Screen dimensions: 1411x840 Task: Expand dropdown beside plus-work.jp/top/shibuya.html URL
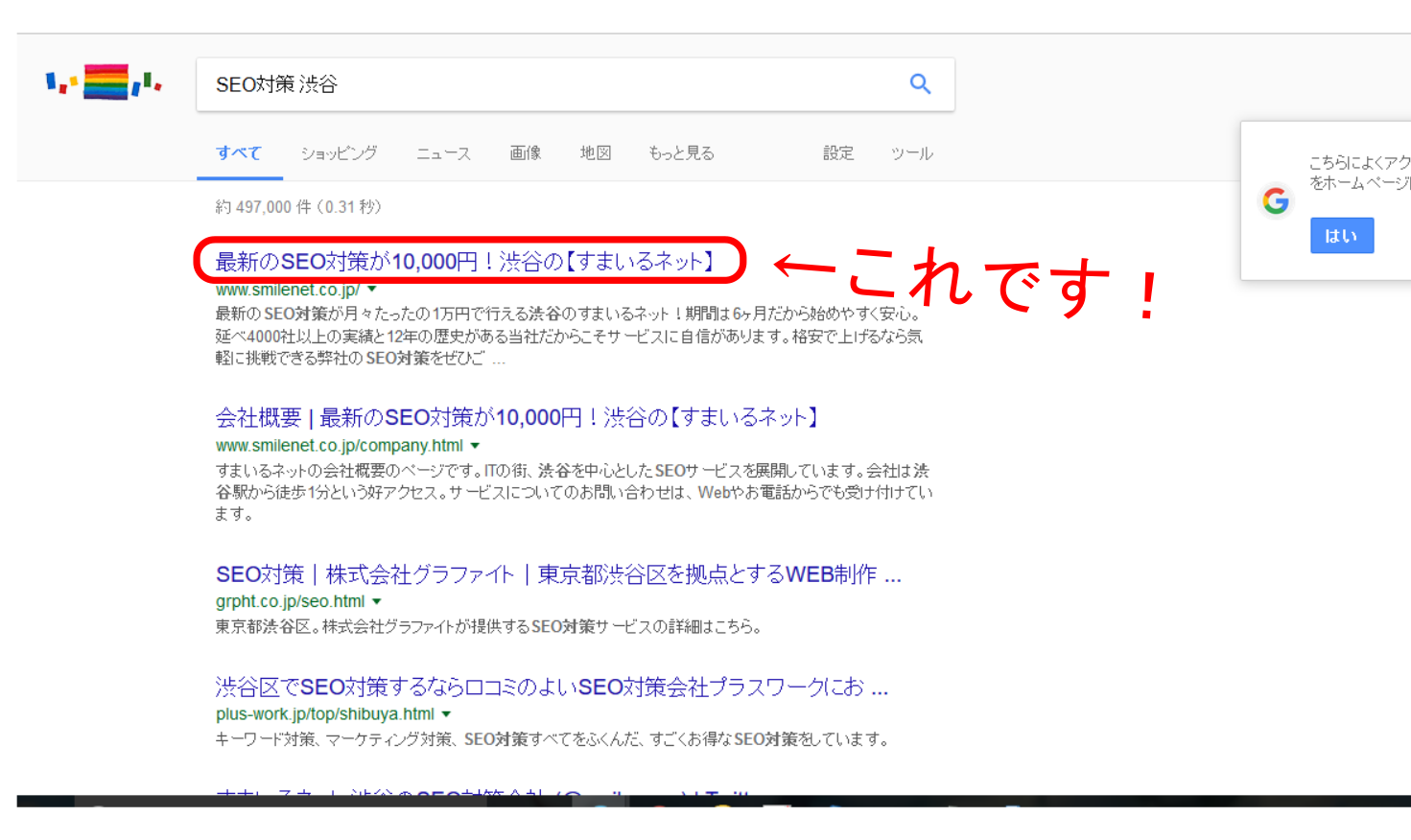[446, 714]
